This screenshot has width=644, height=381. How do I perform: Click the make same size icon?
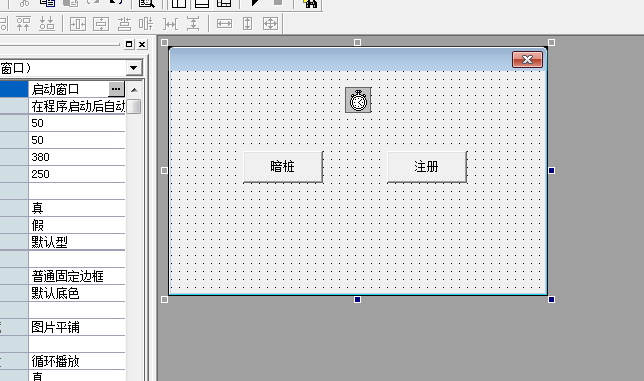coord(270,24)
